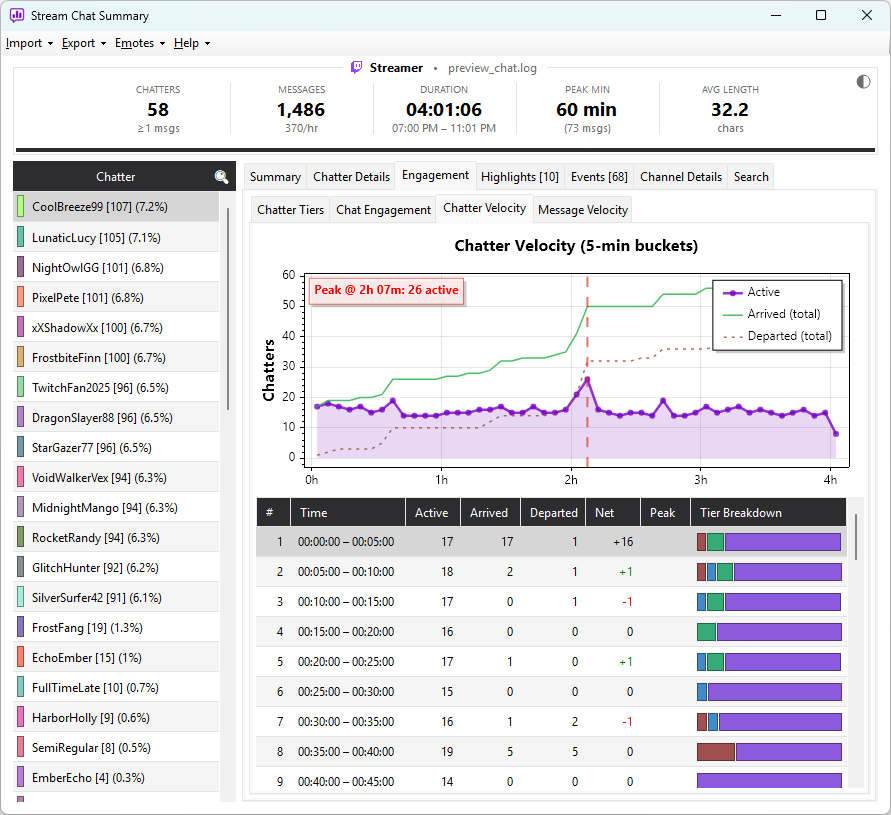The height and width of the screenshot is (815, 891).
Task: Open the Highlights [10] tab
Action: click(519, 177)
